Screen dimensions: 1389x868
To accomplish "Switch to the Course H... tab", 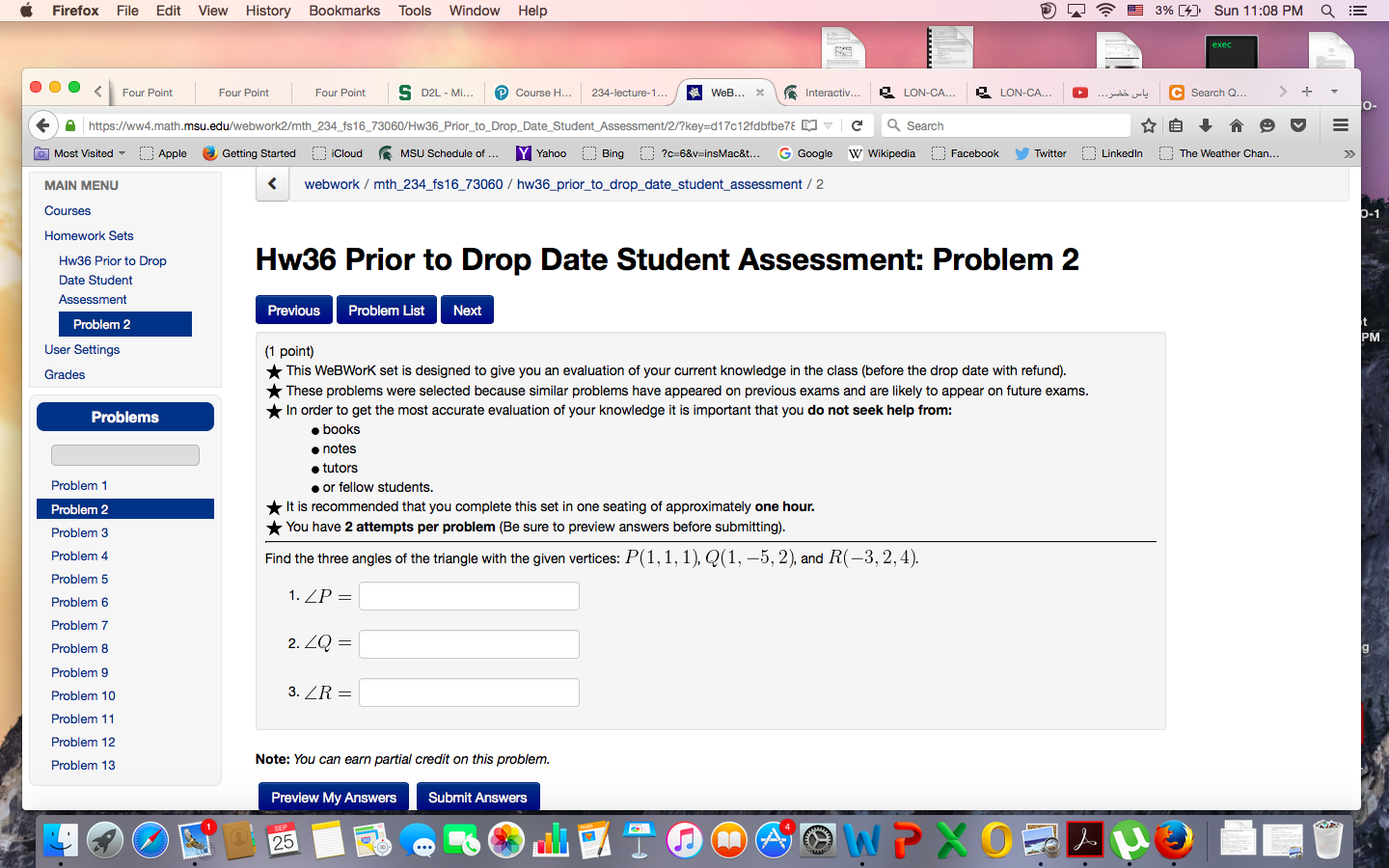I will click(x=533, y=93).
